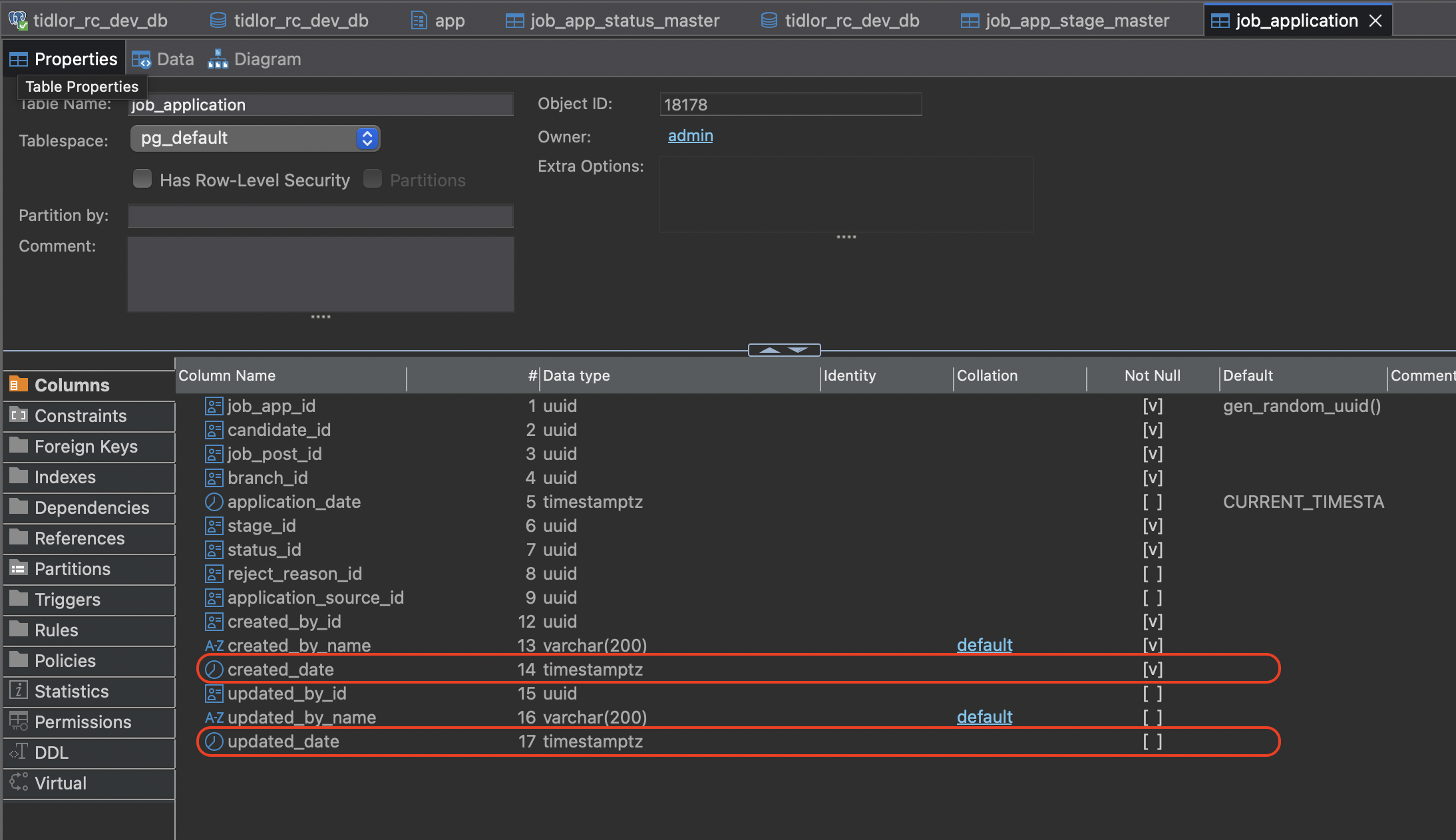Screen dimensions: 1456x840
Task: Click the Permissions section icon
Action: point(19,722)
